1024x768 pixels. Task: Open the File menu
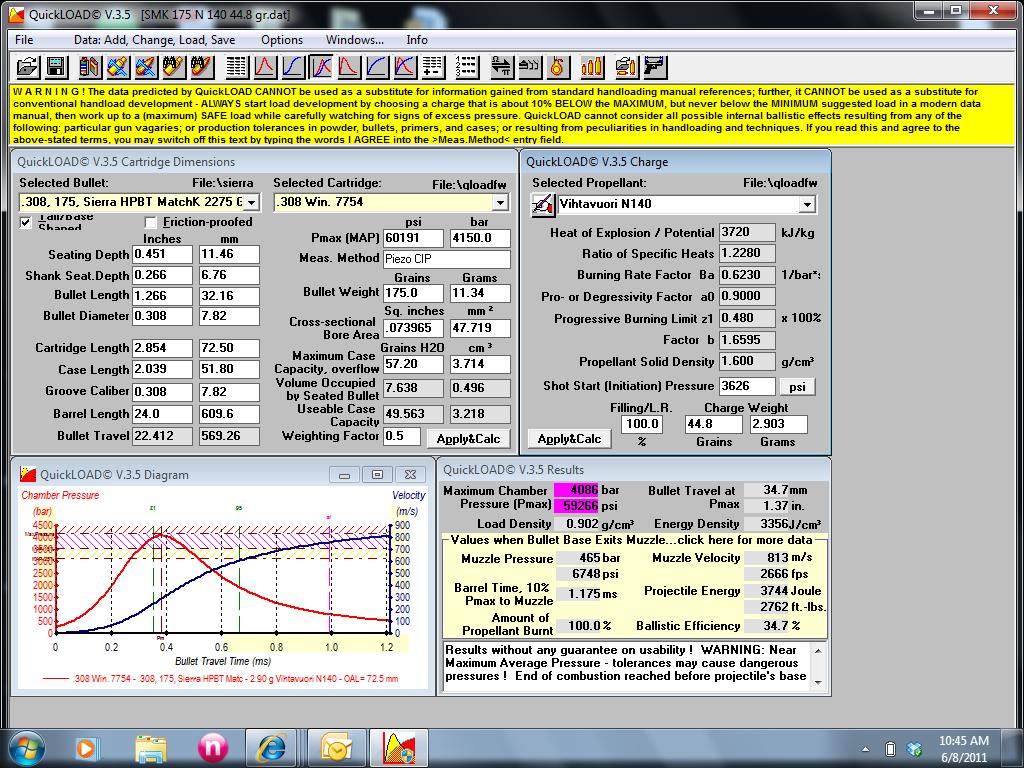pos(24,40)
